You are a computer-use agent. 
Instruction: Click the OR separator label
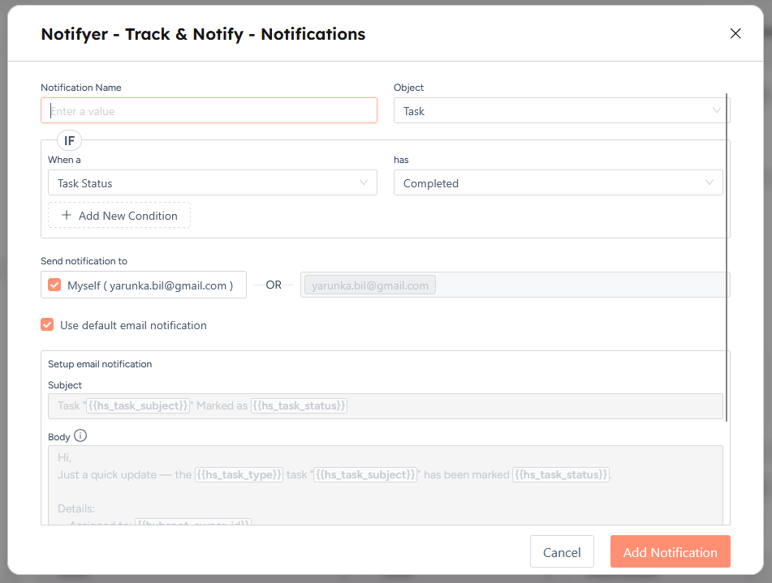pos(273,285)
